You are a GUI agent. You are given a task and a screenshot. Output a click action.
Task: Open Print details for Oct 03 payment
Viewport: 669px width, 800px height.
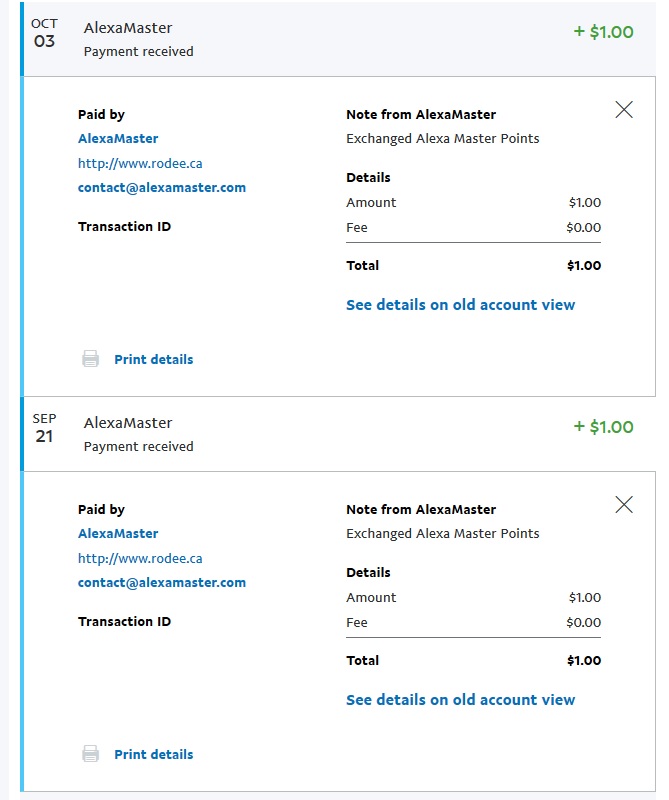[153, 359]
